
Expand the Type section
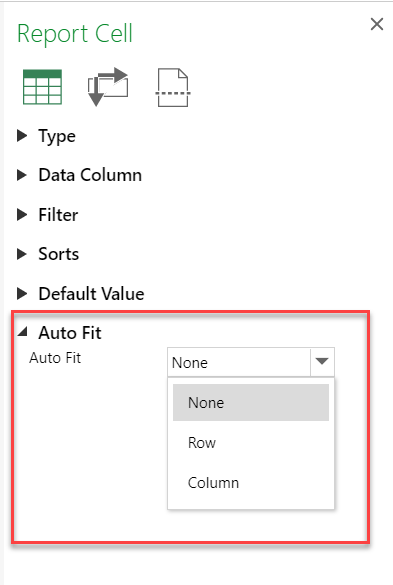(22, 136)
